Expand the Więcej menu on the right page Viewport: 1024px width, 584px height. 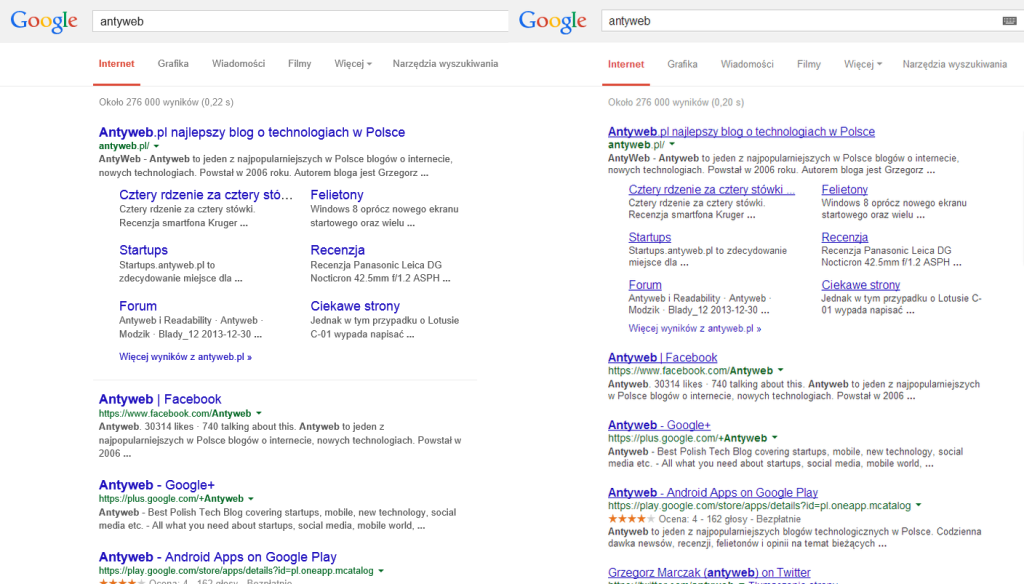point(863,64)
